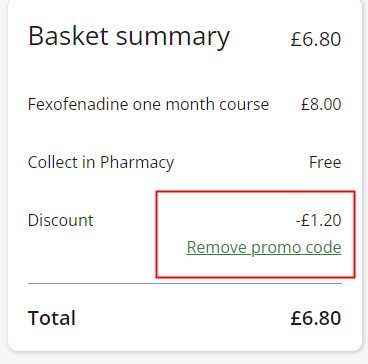The width and height of the screenshot is (368, 364).
Task: Click the Basket summary heading
Action: tap(129, 37)
